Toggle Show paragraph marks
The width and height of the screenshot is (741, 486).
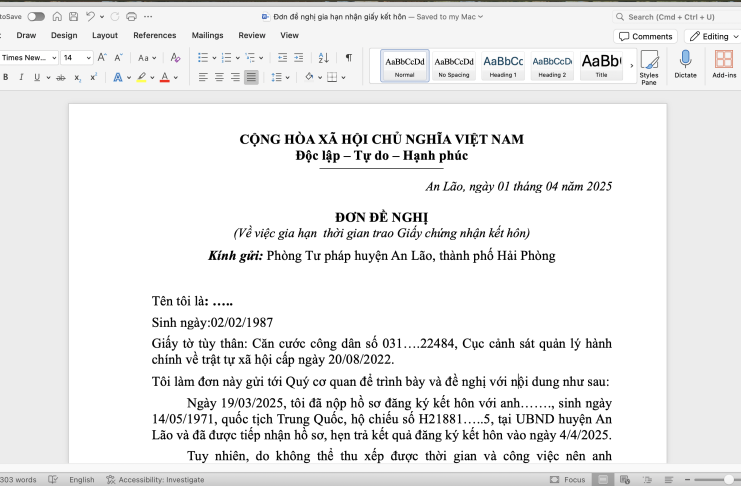click(x=349, y=58)
